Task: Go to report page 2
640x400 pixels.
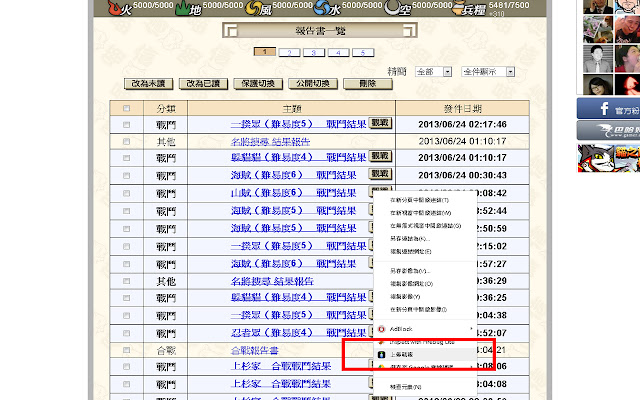Action: point(289,52)
